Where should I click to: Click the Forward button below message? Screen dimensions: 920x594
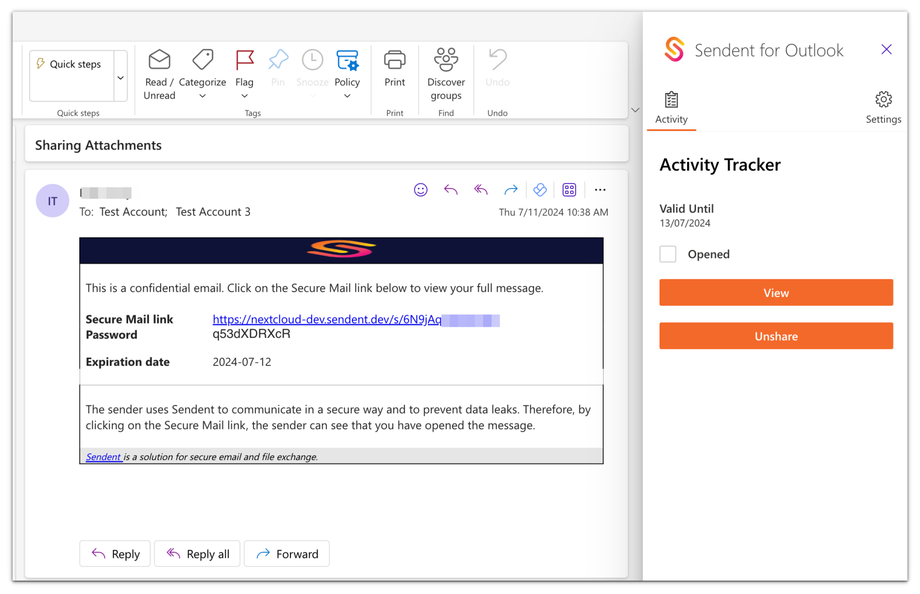[x=287, y=554]
